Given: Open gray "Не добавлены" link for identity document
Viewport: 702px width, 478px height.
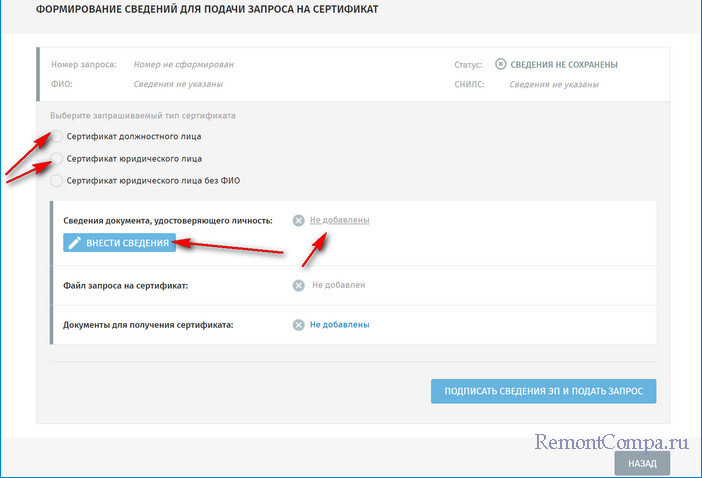Looking at the screenshot, I should click(339, 220).
